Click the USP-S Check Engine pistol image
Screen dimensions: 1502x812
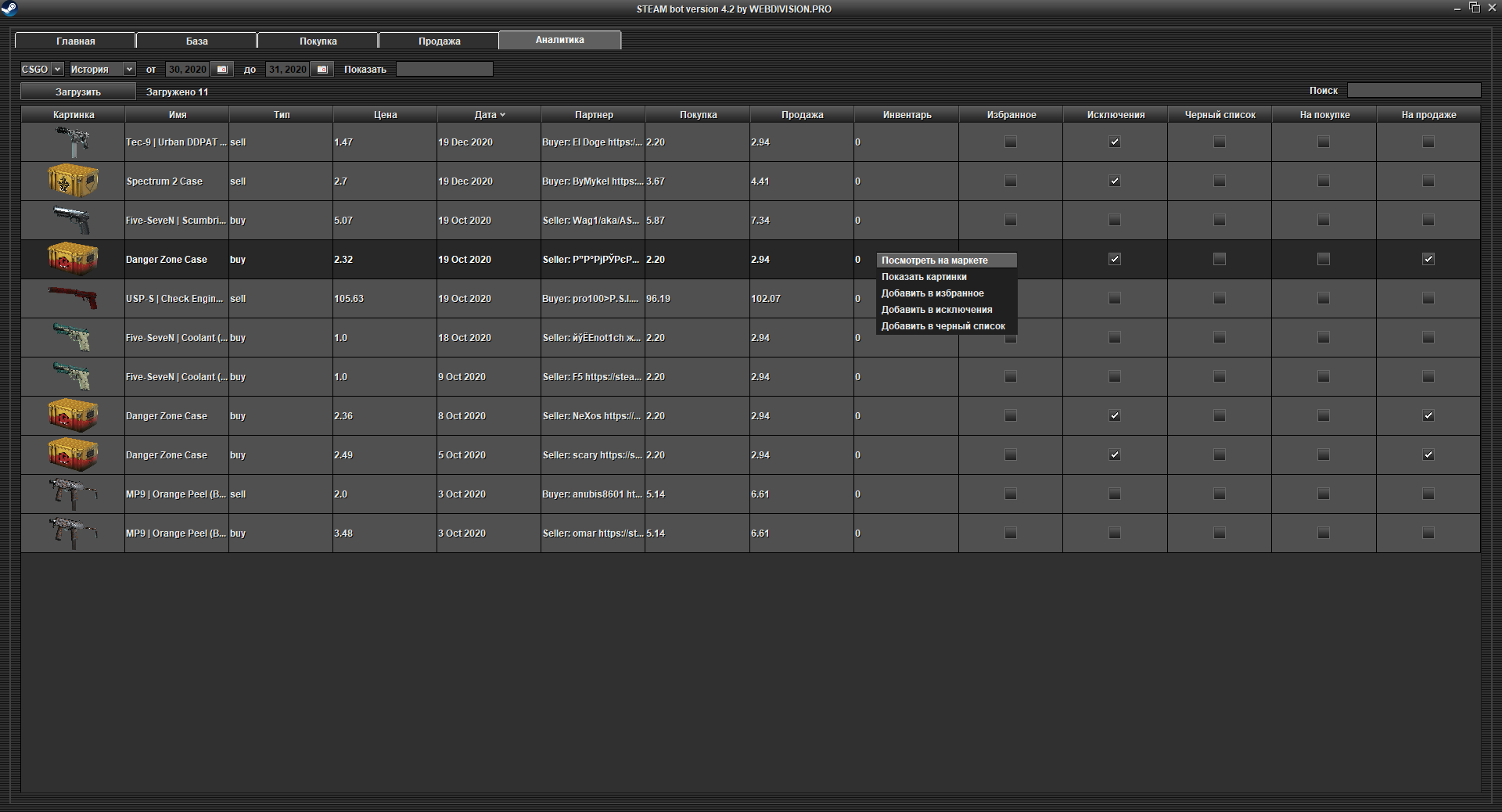74,299
